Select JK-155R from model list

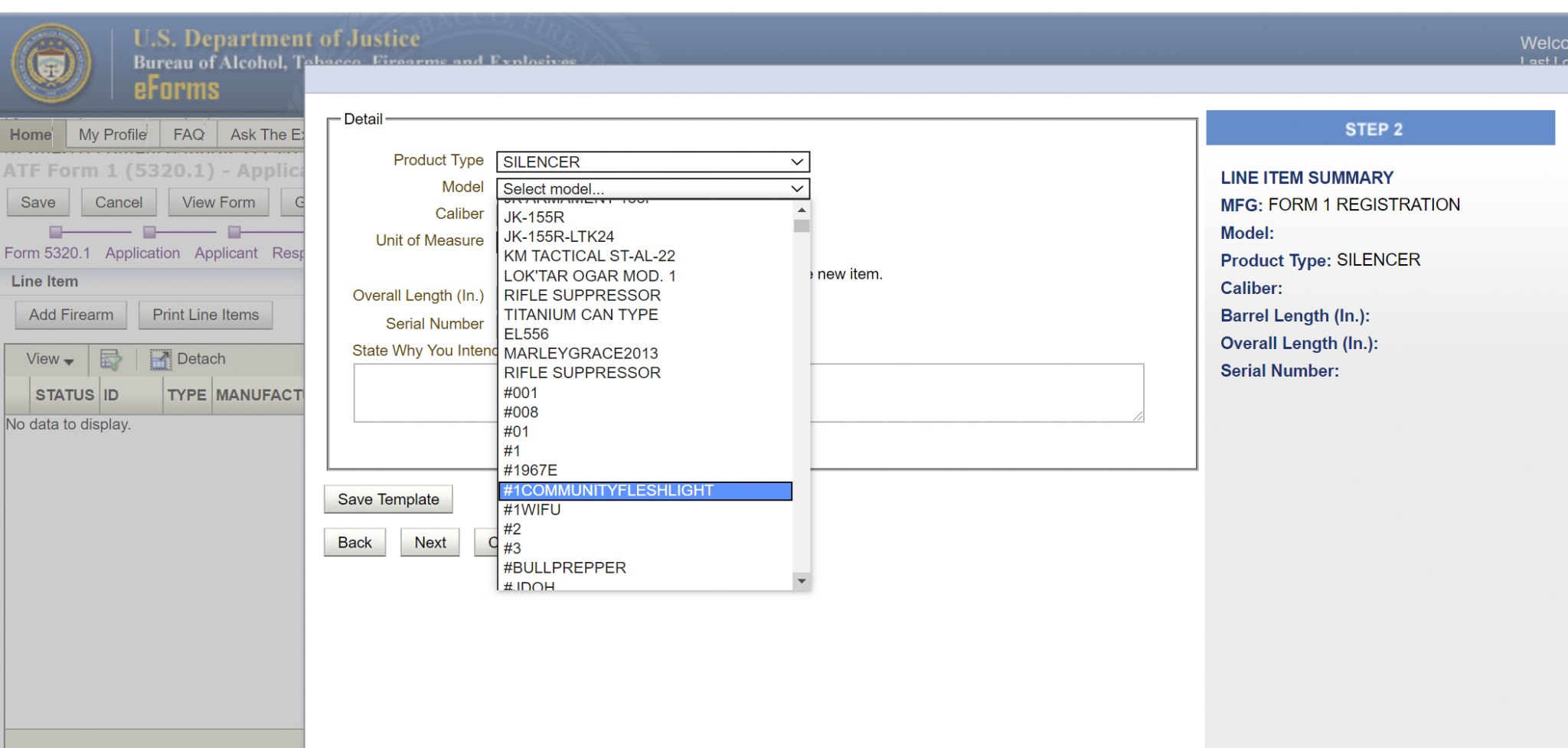[x=645, y=217]
